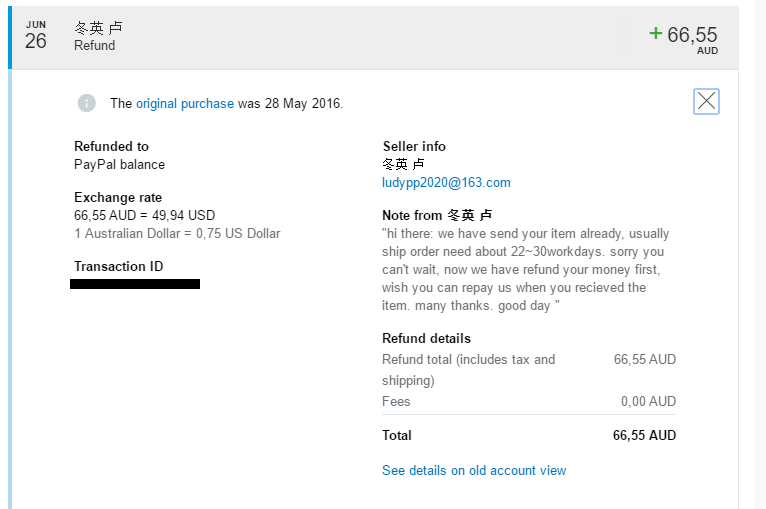This screenshot has width=766, height=509.
Task: Click the grey info icon
Action: coord(86,103)
